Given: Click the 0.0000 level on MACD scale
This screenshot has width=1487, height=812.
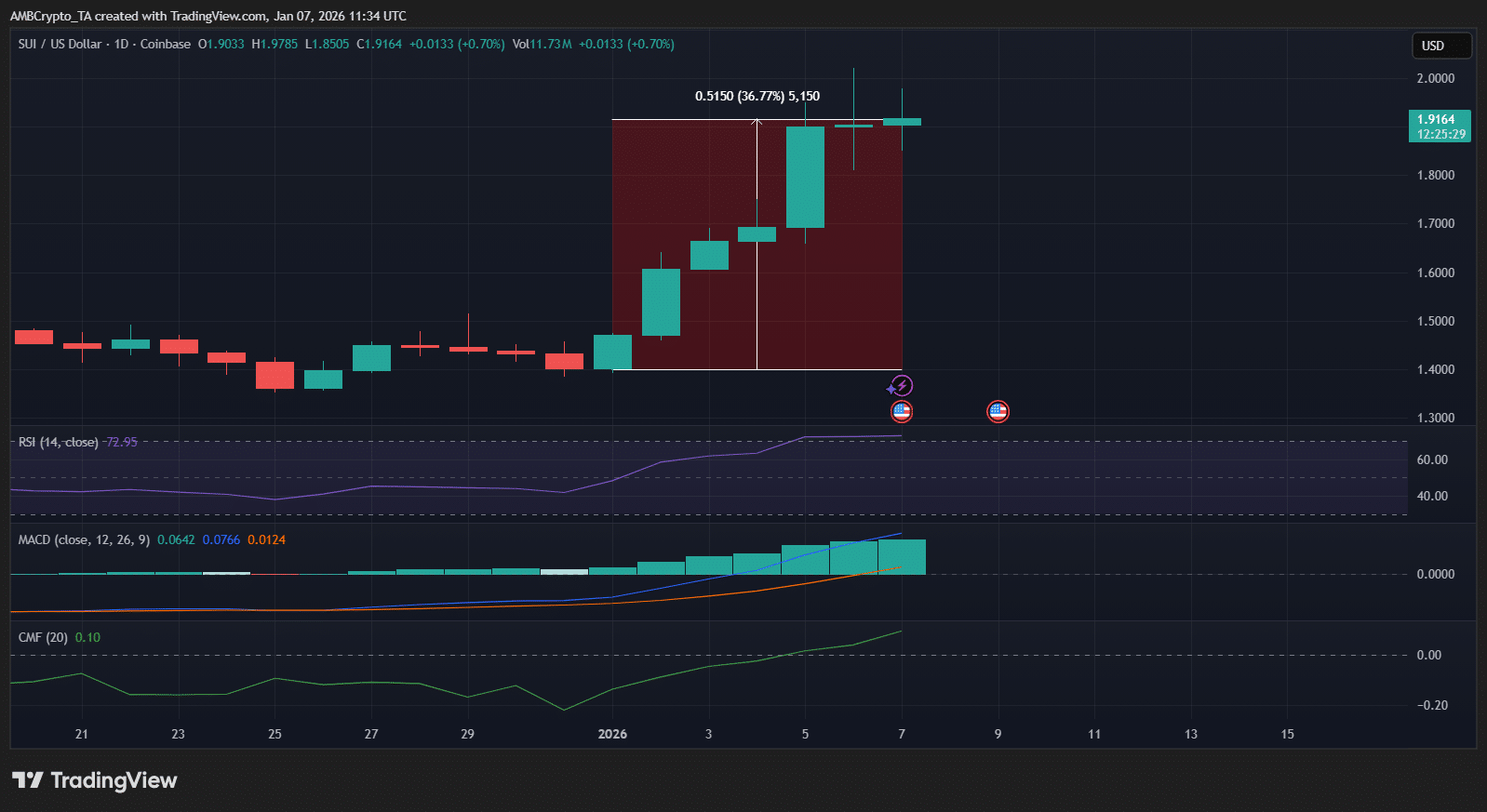Looking at the screenshot, I should 1435,574.
